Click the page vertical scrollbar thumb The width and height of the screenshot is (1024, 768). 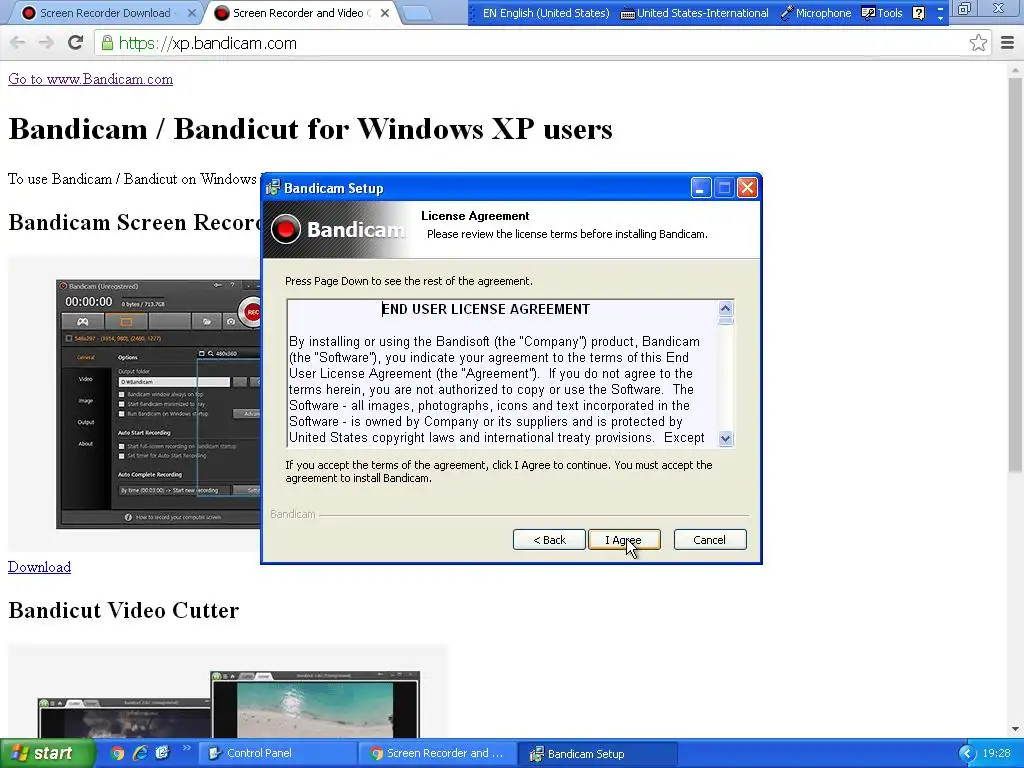(1015, 274)
